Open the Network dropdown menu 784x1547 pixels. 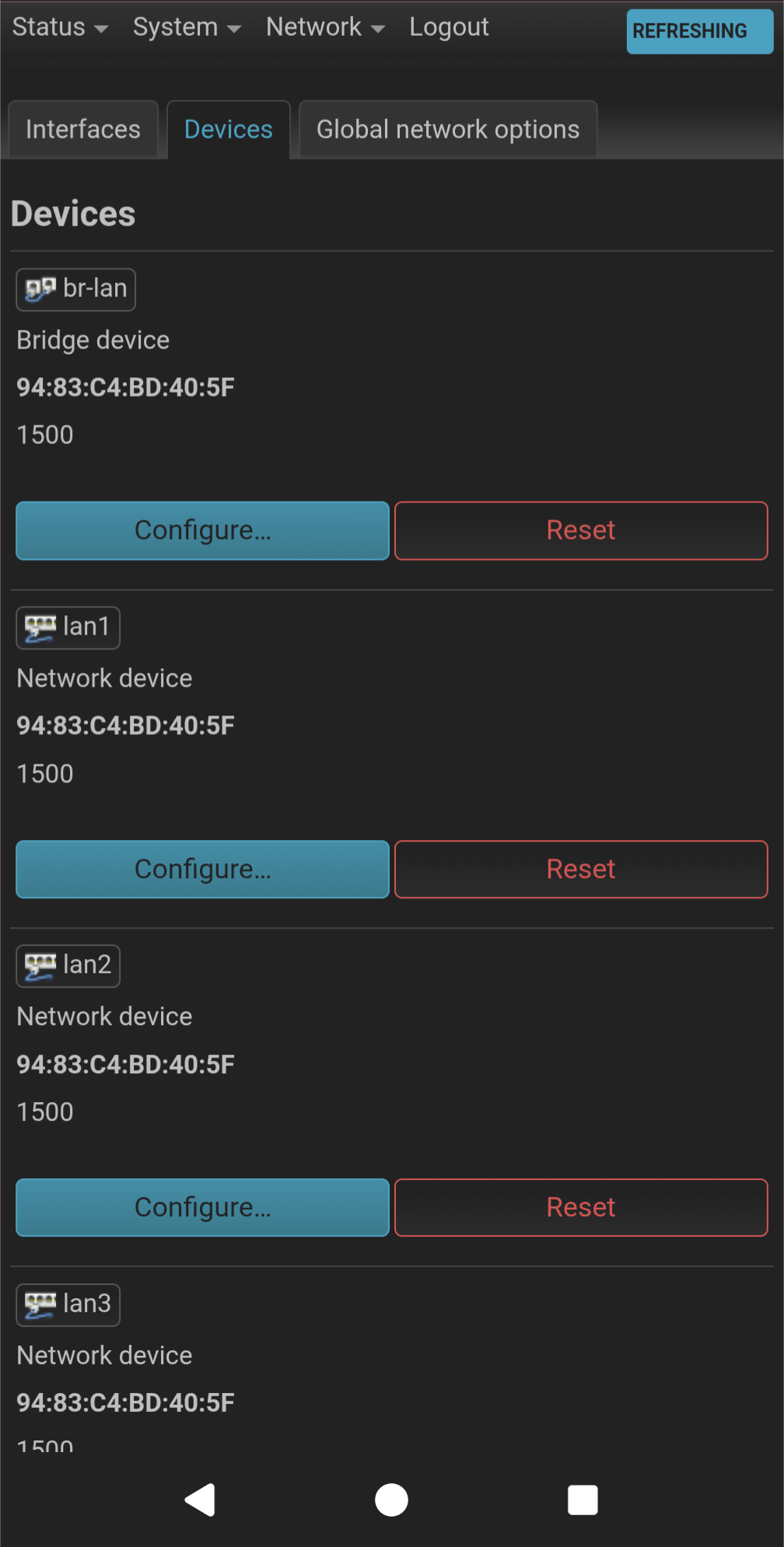click(325, 27)
